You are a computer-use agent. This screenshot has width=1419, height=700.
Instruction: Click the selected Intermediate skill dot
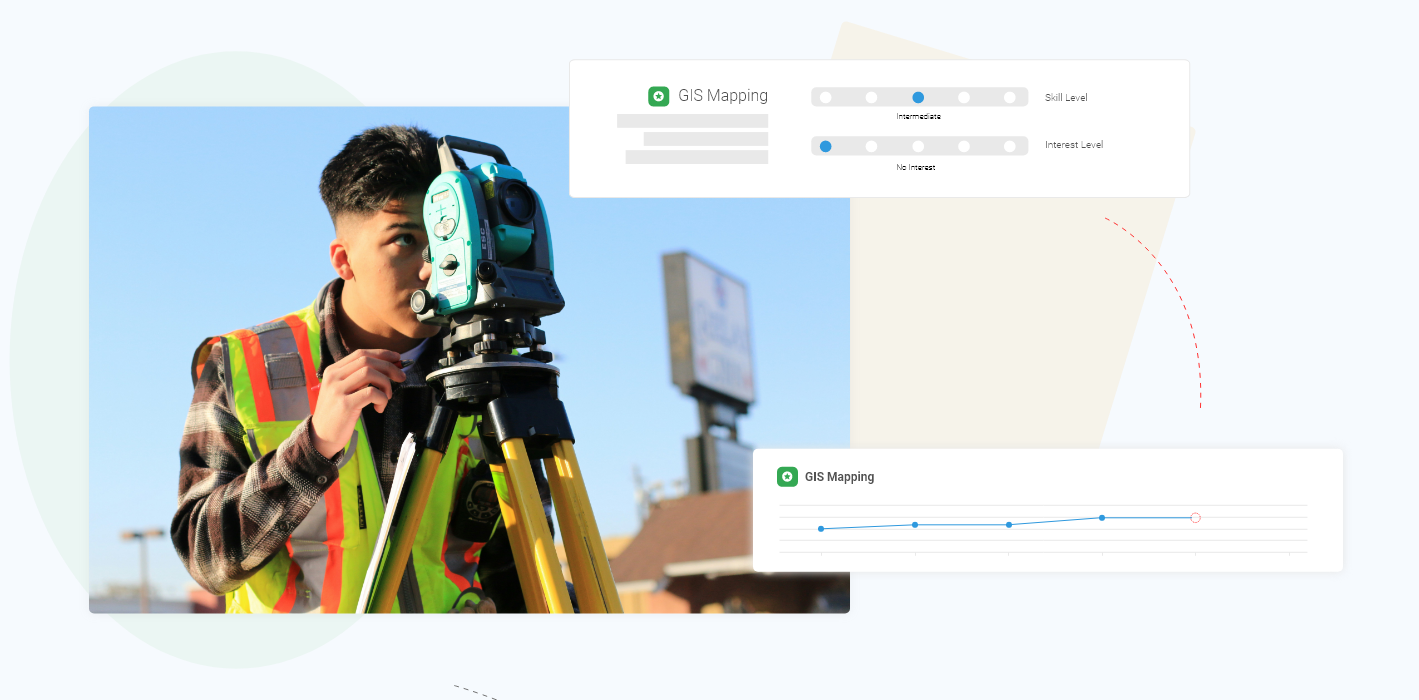coord(918,97)
